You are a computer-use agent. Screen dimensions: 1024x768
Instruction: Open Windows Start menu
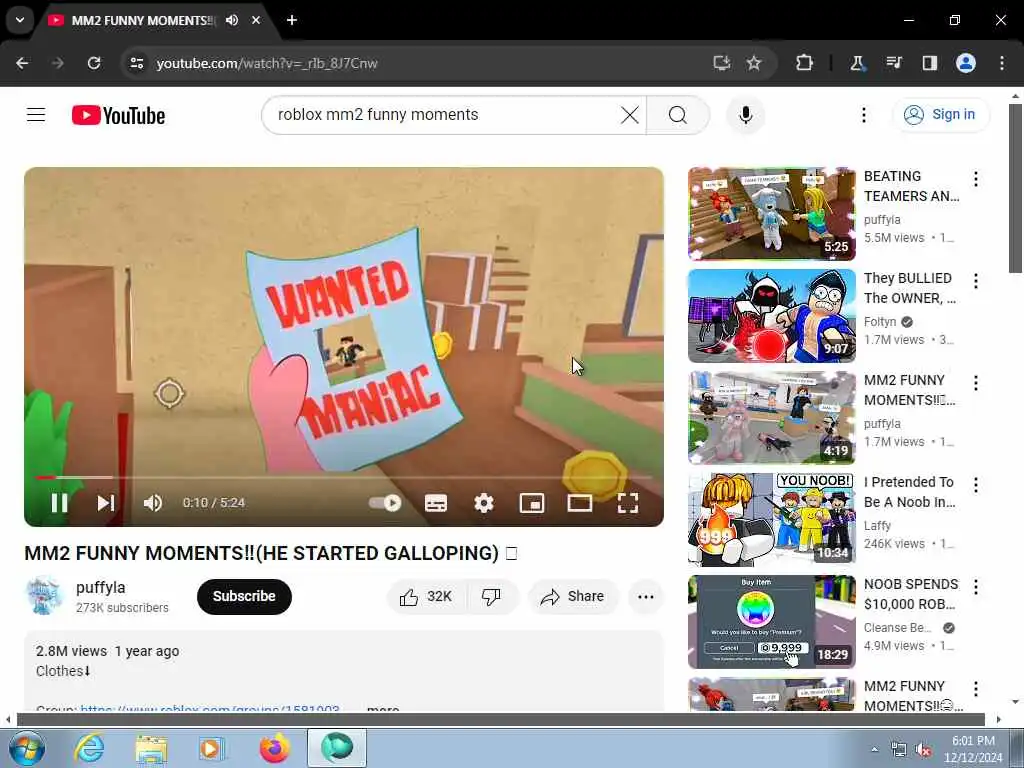[26, 748]
